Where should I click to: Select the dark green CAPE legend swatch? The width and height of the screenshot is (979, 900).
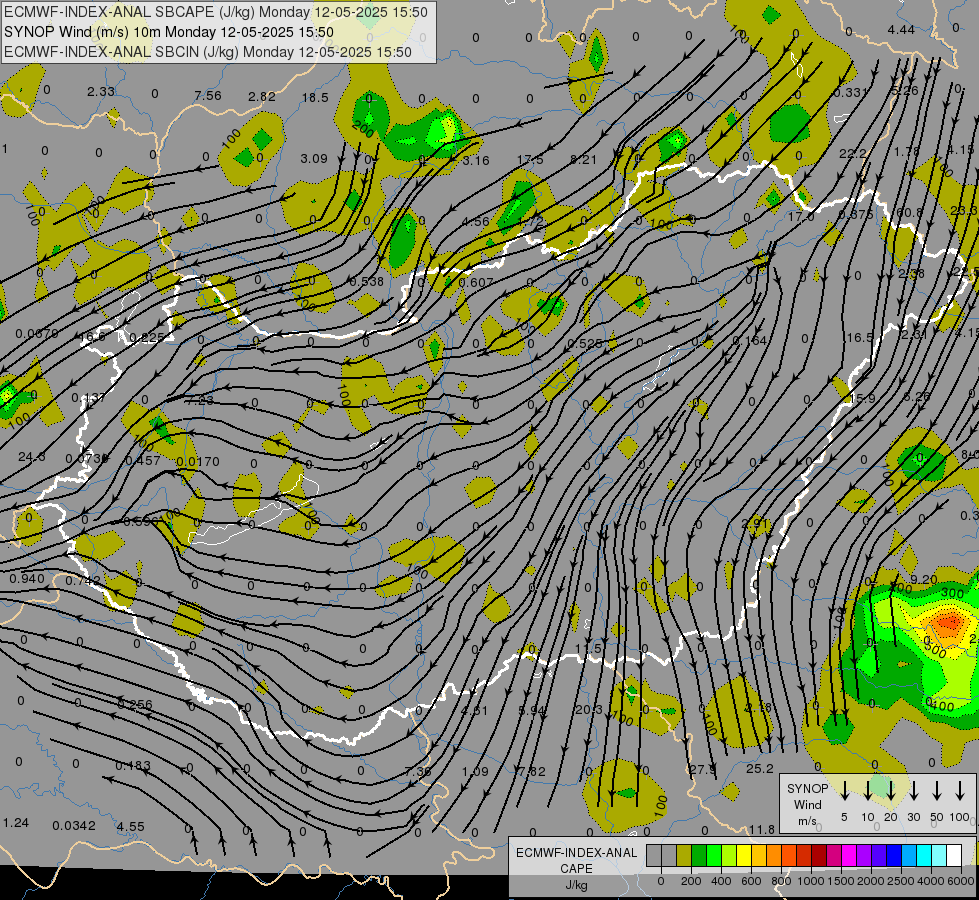click(699, 855)
